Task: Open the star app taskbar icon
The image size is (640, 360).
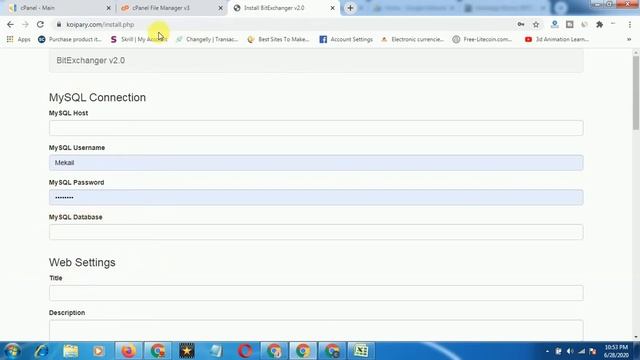Action: [187, 351]
